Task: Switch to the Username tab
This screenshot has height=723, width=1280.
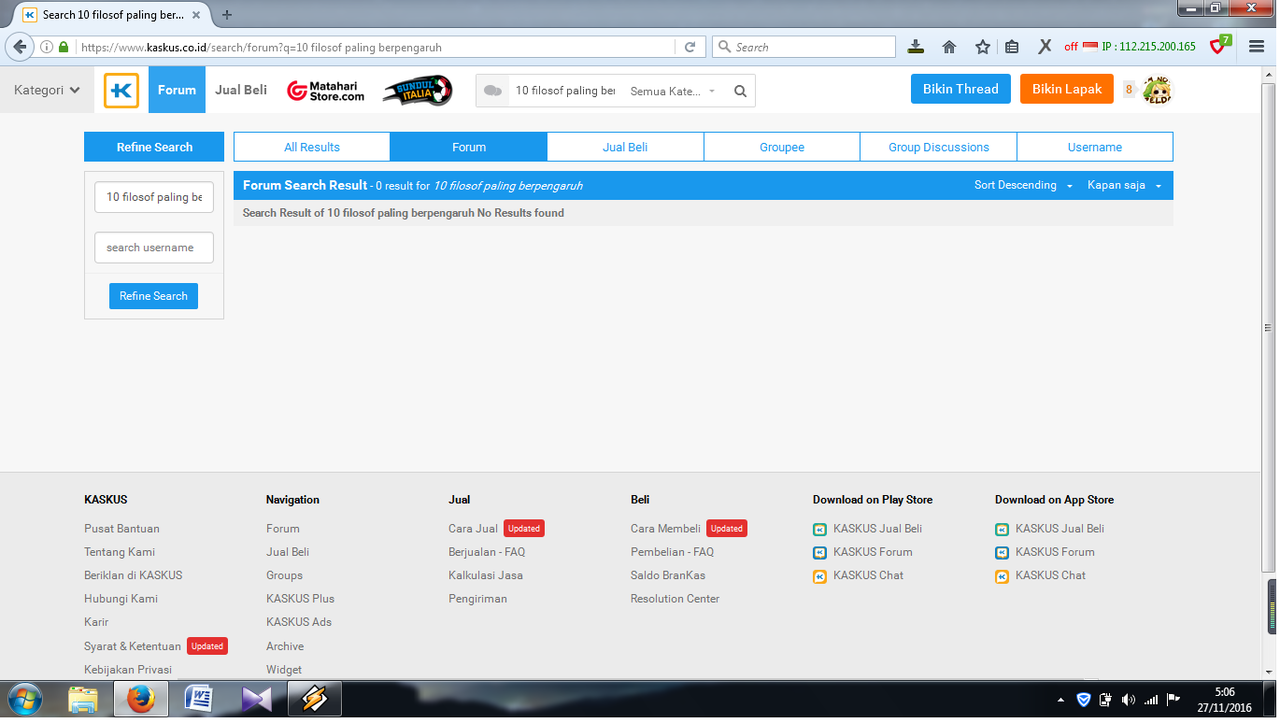Action: [x=1095, y=147]
